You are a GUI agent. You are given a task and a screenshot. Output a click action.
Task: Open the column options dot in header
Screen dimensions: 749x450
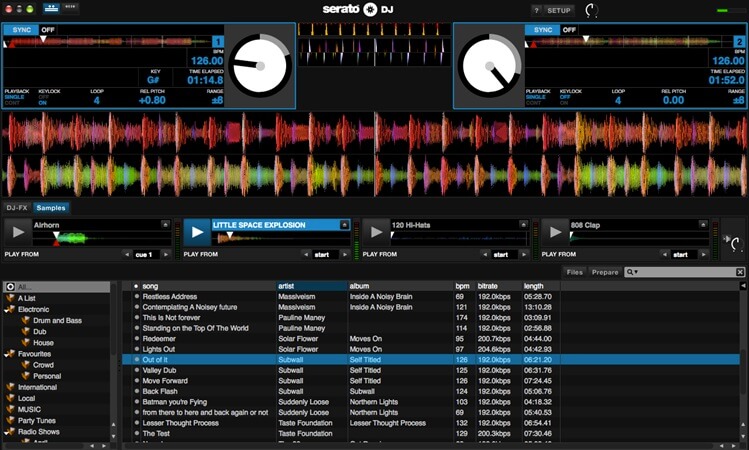(x=136, y=286)
